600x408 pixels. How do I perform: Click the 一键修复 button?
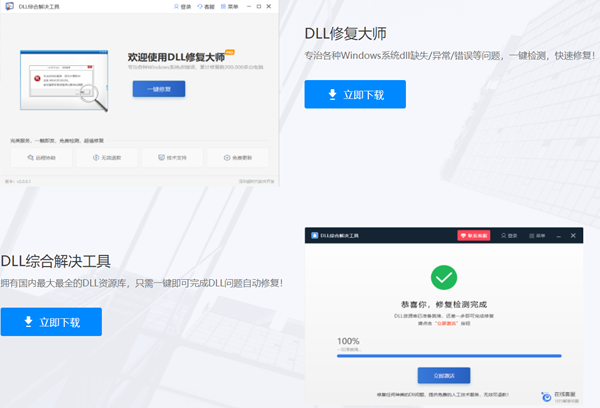click(159, 89)
